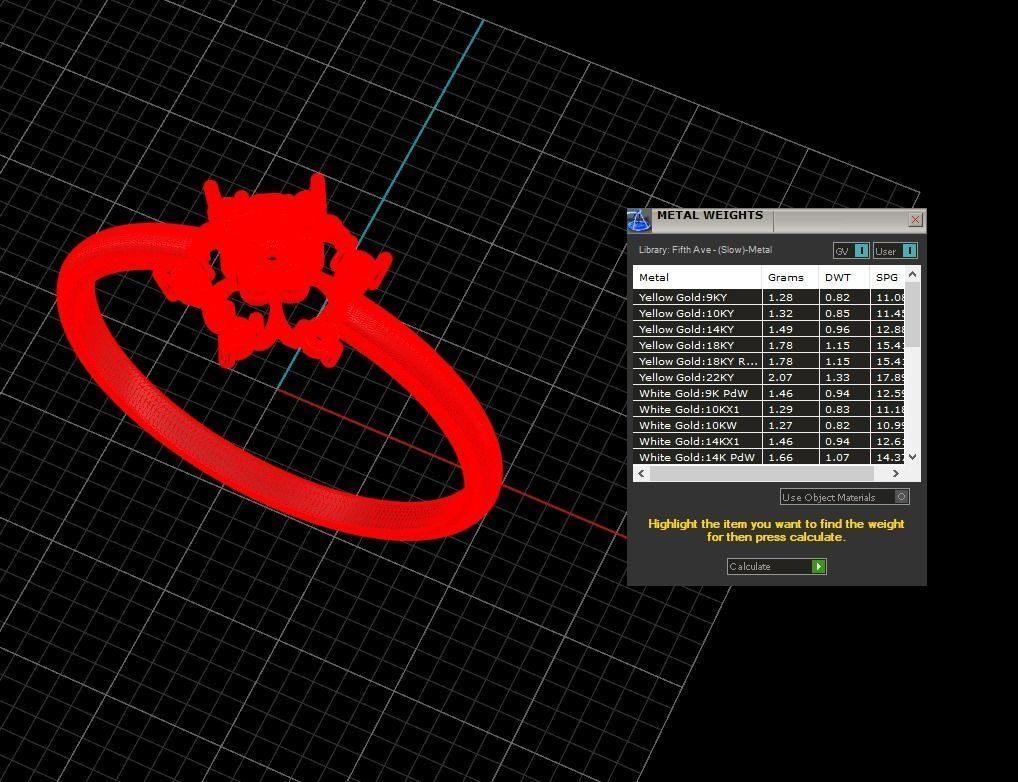Screen dimensions: 1018x782
Task: Click the 1.32 grams value
Action: coord(780,313)
